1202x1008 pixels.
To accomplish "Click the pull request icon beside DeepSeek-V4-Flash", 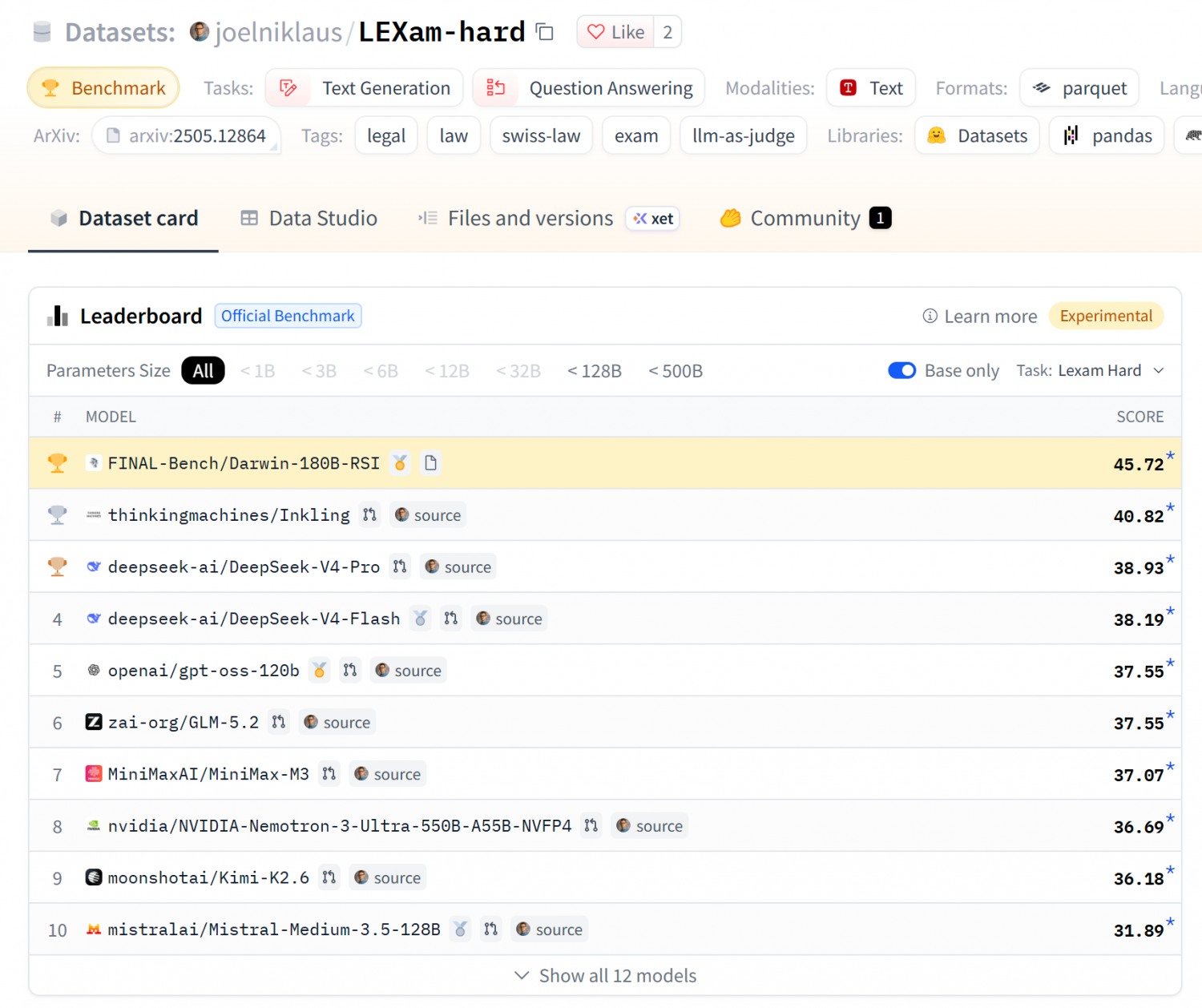I will (x=451, y=619).
